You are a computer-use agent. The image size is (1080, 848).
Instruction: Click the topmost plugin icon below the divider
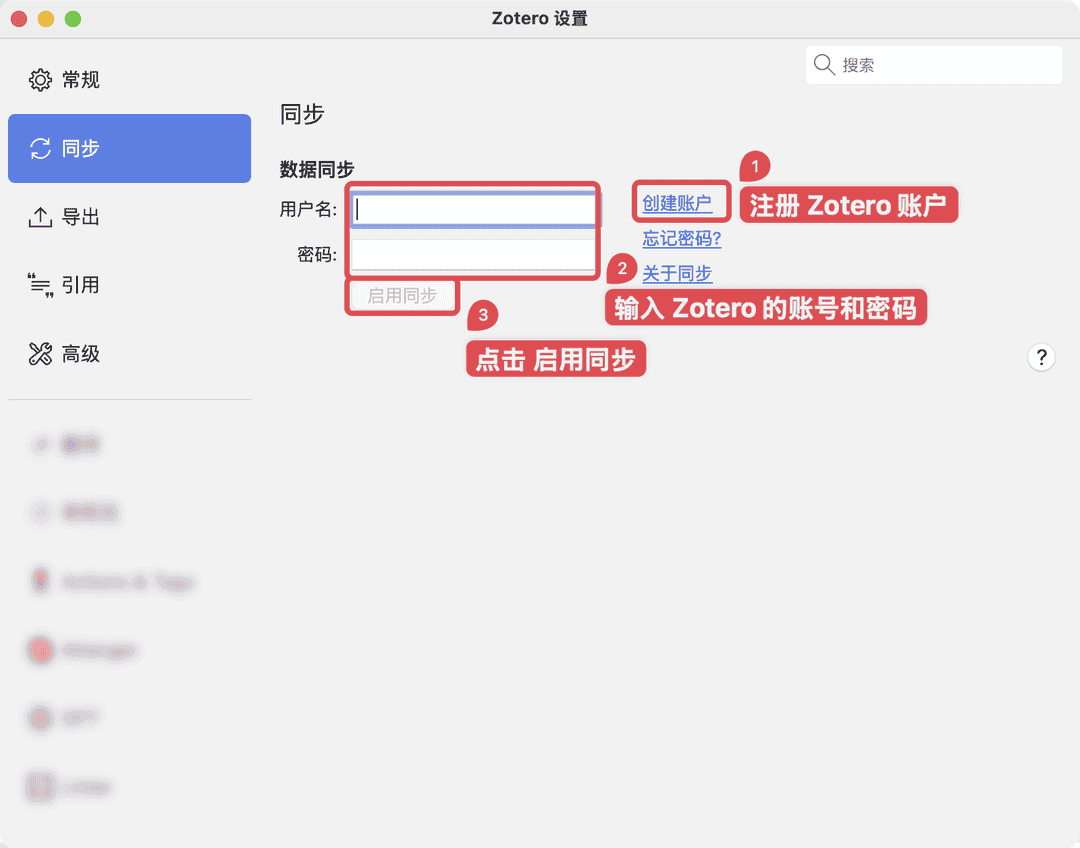40,444
